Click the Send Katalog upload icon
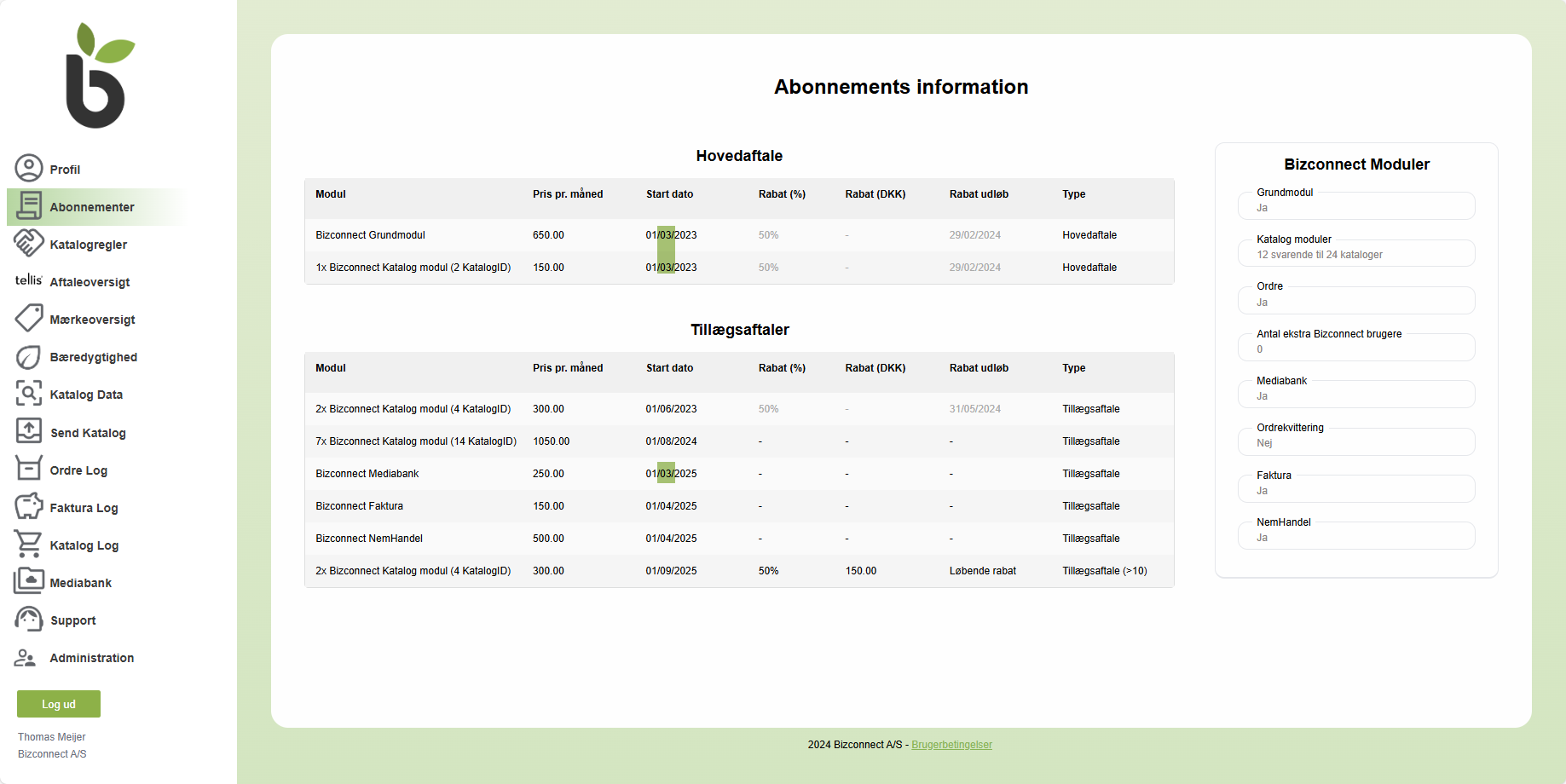Image resolution: width=1566 pixels, height=784 pixels. [29, 431]
